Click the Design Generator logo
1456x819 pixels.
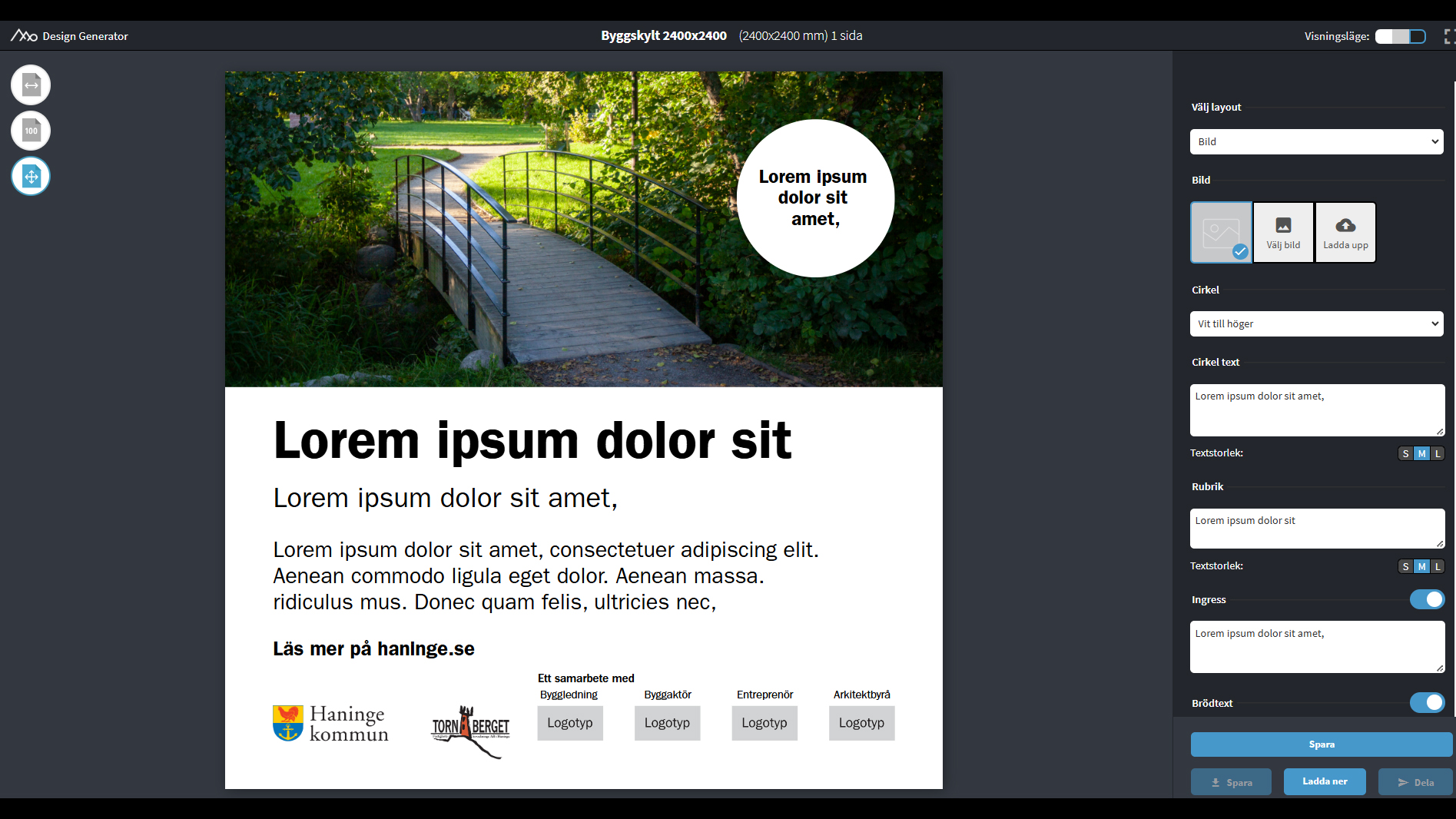click(x=69, y=36)
